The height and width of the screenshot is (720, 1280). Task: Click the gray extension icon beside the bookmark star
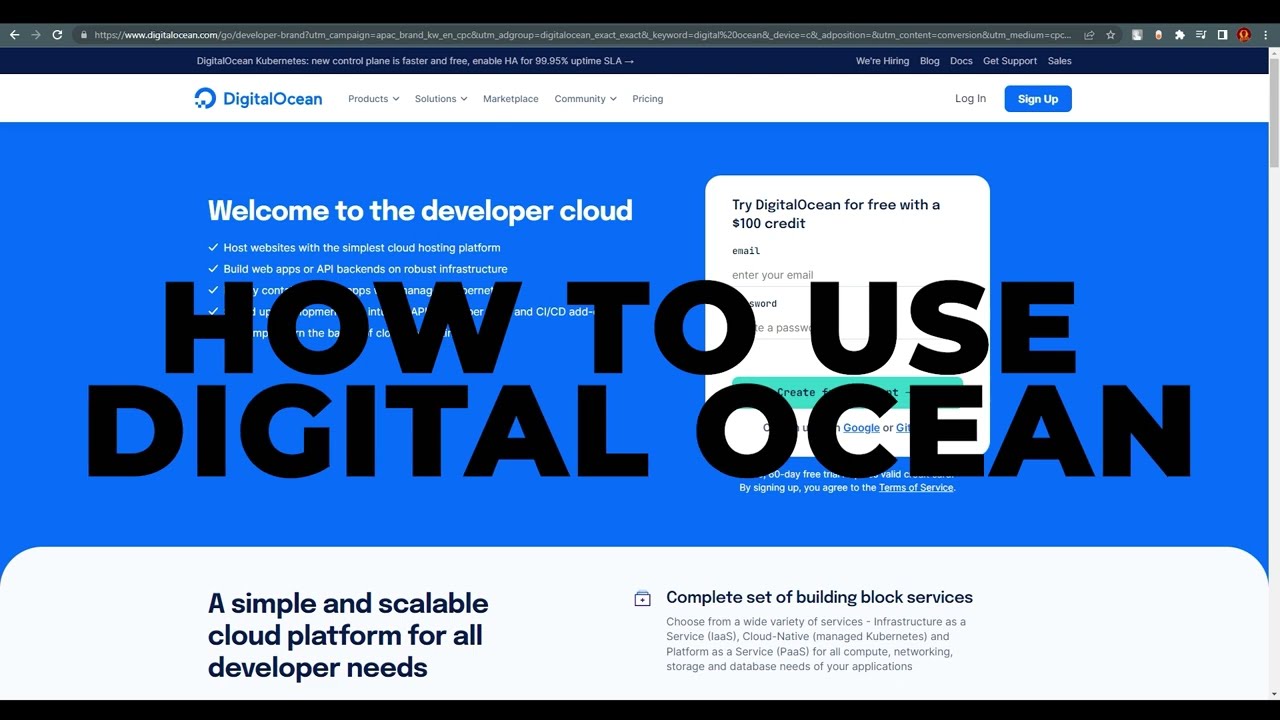point(1137,35)
